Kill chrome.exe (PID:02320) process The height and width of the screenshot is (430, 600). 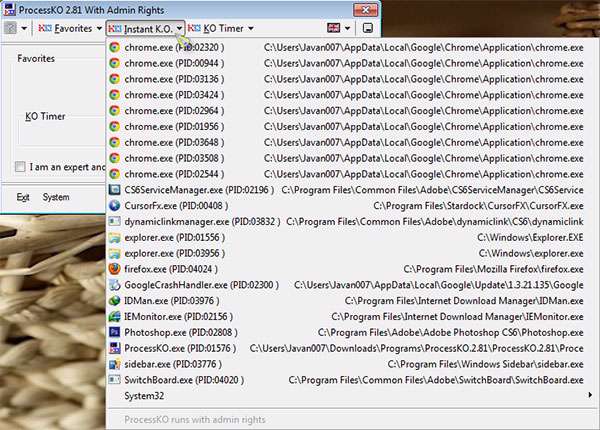point(350,47)
